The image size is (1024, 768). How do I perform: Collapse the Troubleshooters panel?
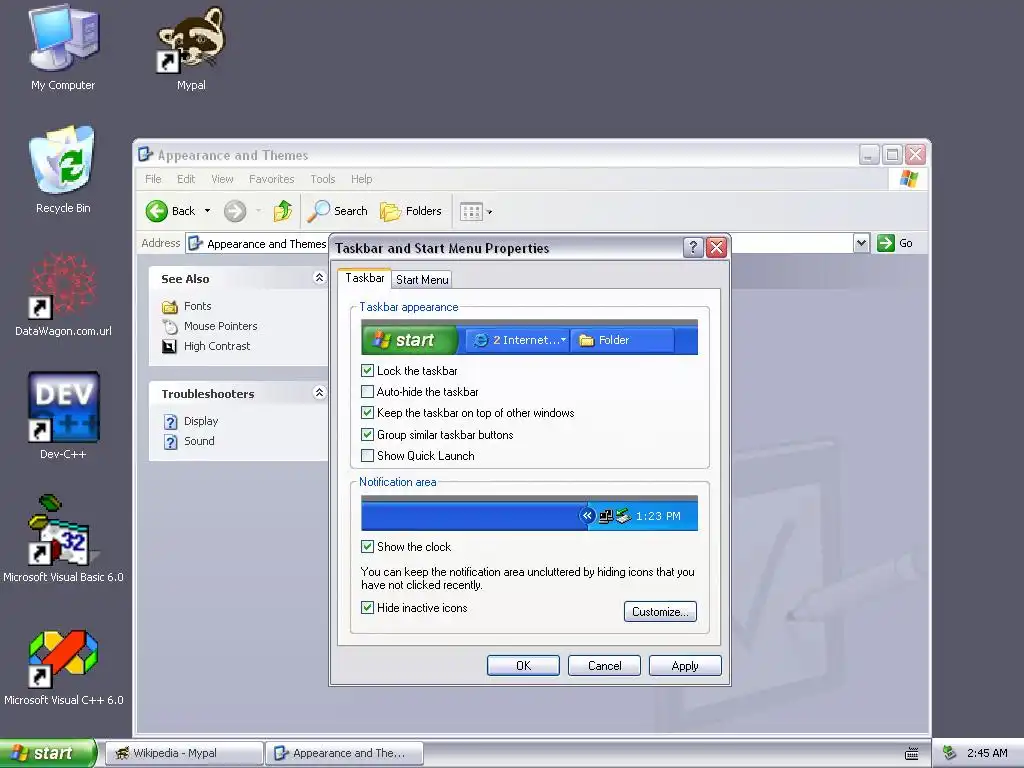click(319, 392)
